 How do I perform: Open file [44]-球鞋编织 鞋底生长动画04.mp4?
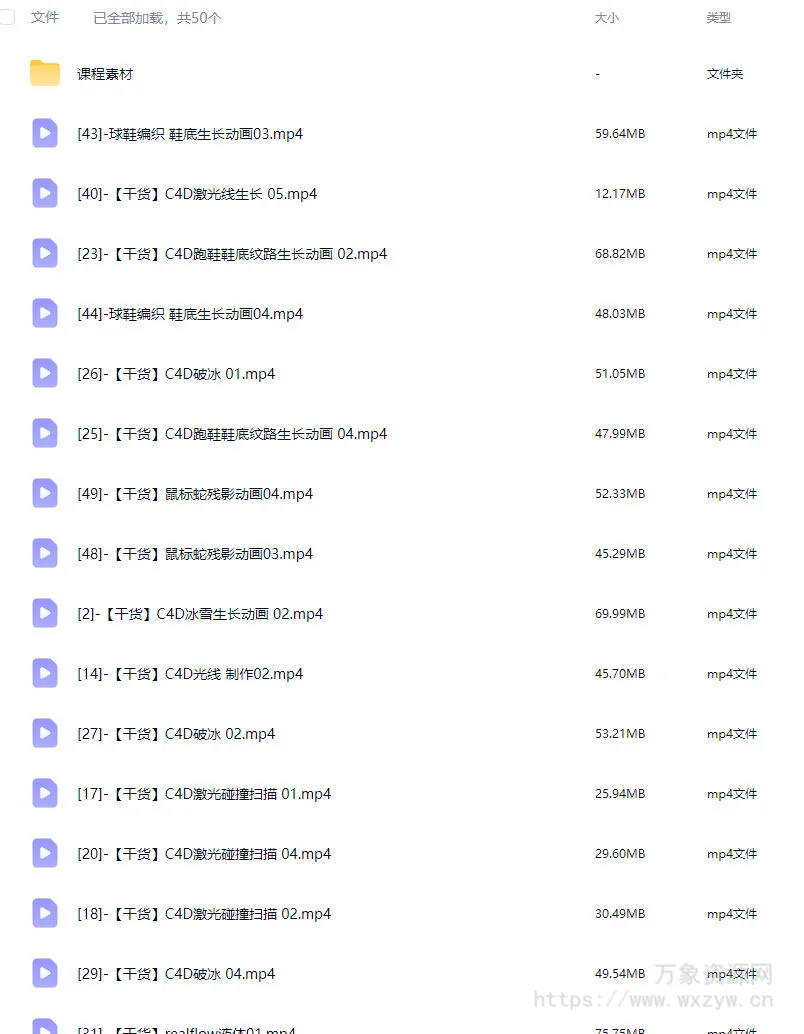[x=190, y=314]
